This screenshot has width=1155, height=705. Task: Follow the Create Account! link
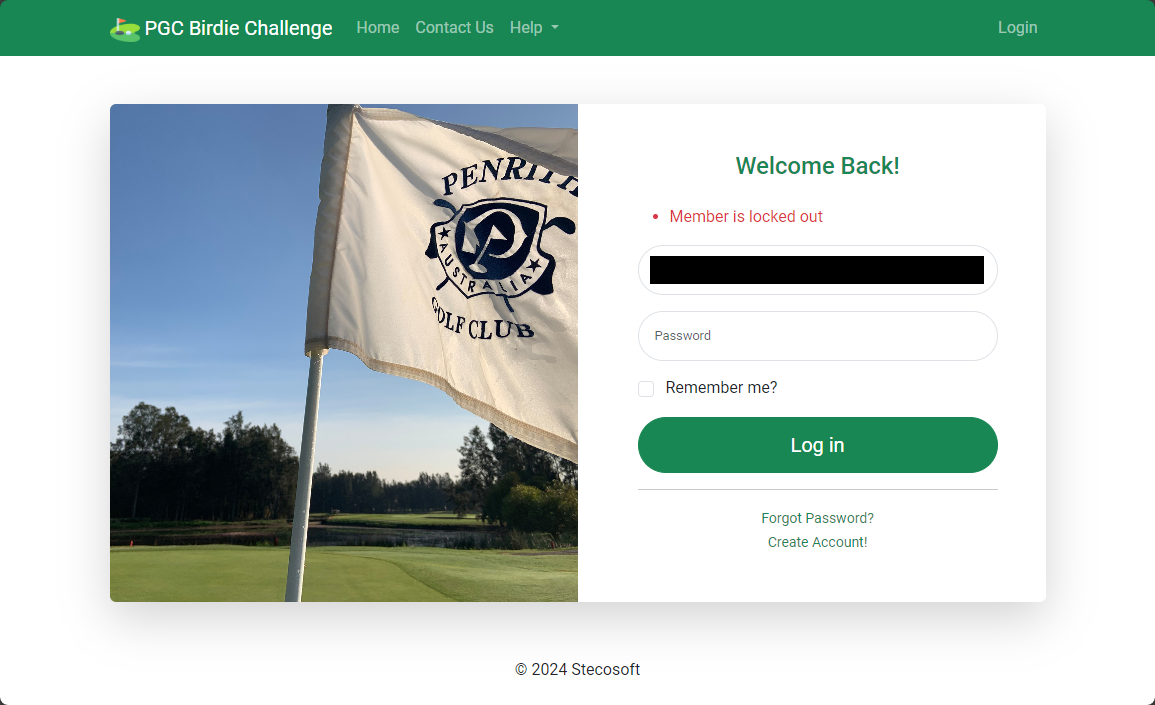coord(818,542)
